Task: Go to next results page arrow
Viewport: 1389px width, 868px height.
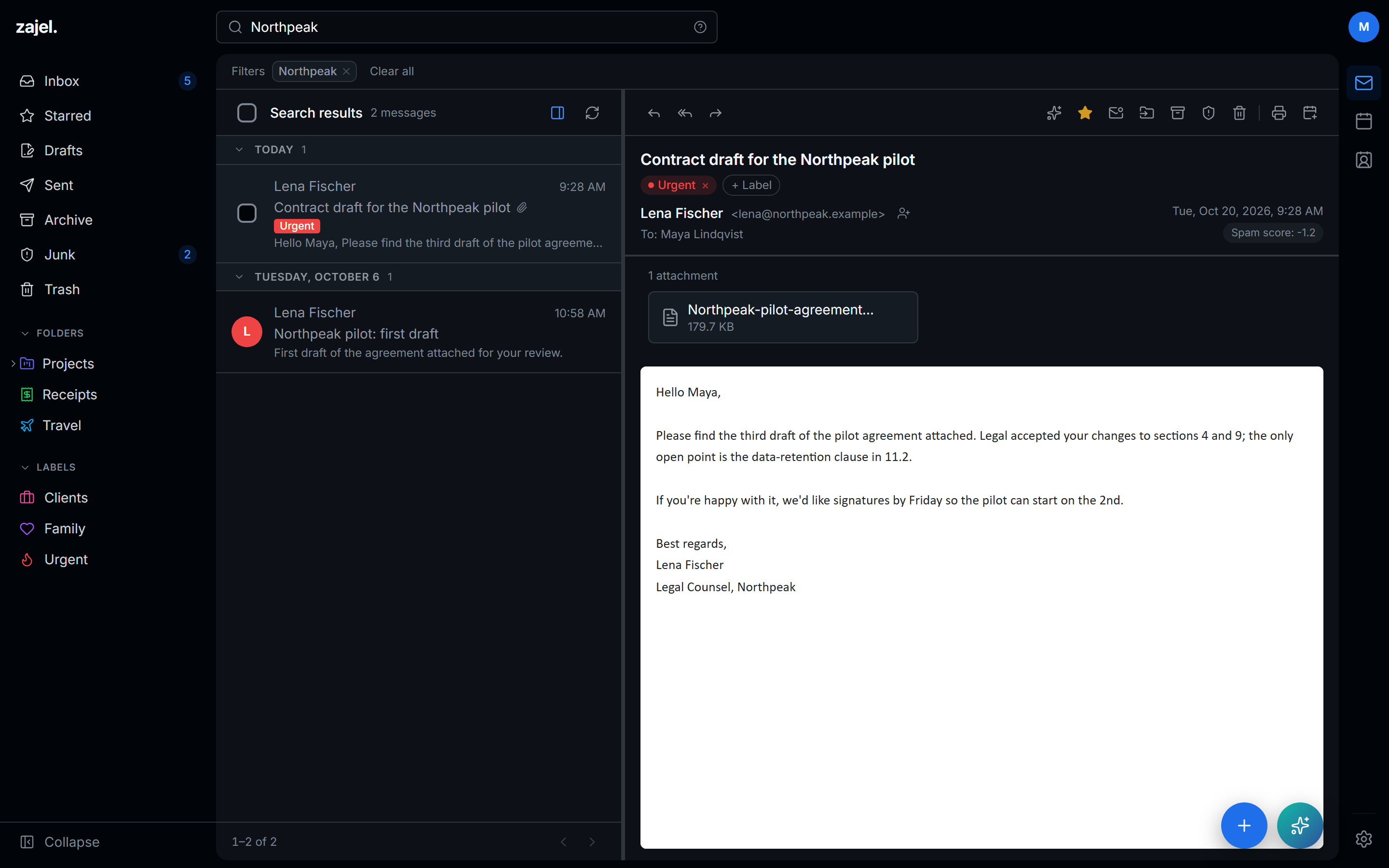Action: pos(592,841)
